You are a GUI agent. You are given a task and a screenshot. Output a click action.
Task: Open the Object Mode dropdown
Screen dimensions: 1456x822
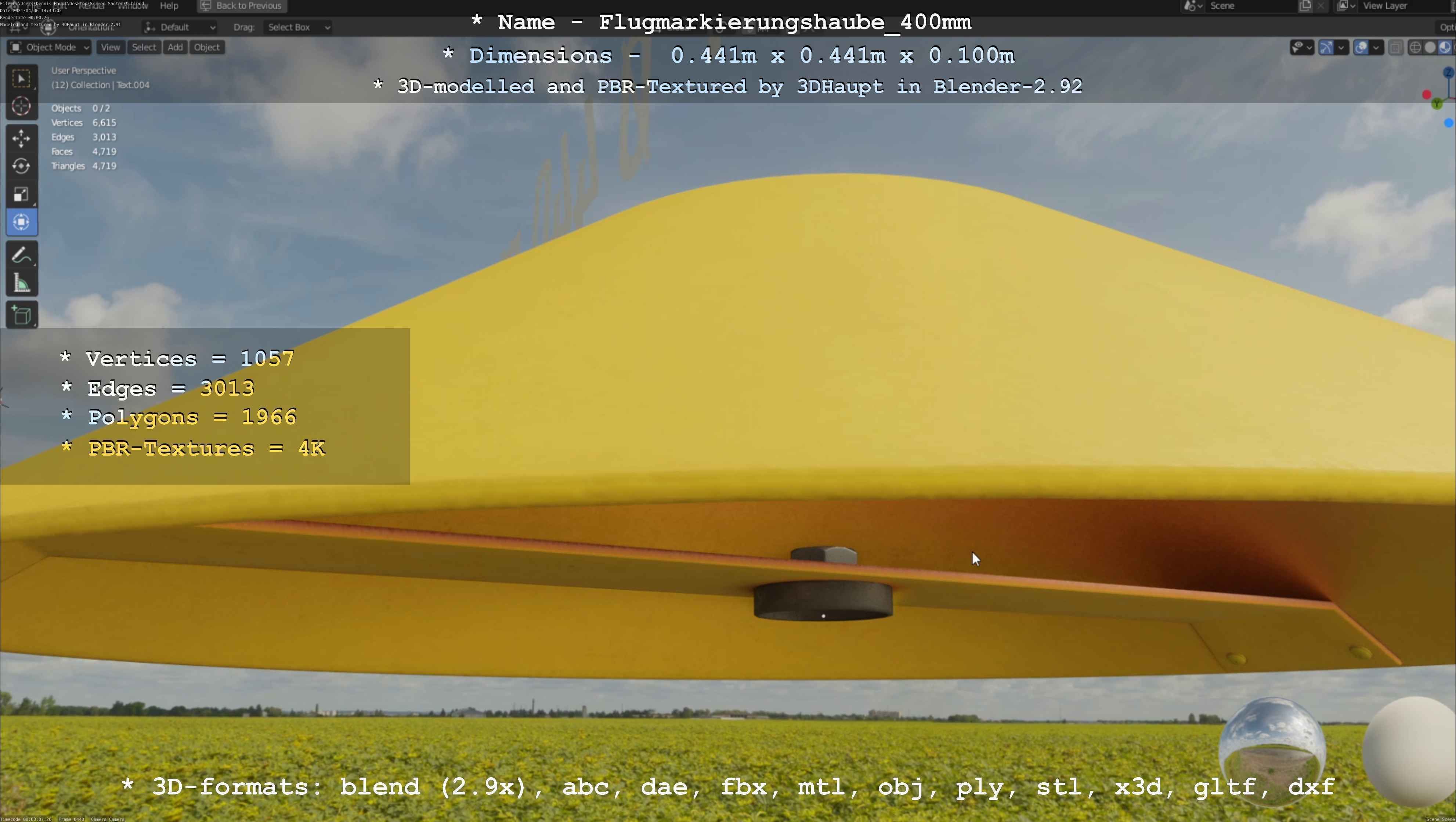[50, 47]
